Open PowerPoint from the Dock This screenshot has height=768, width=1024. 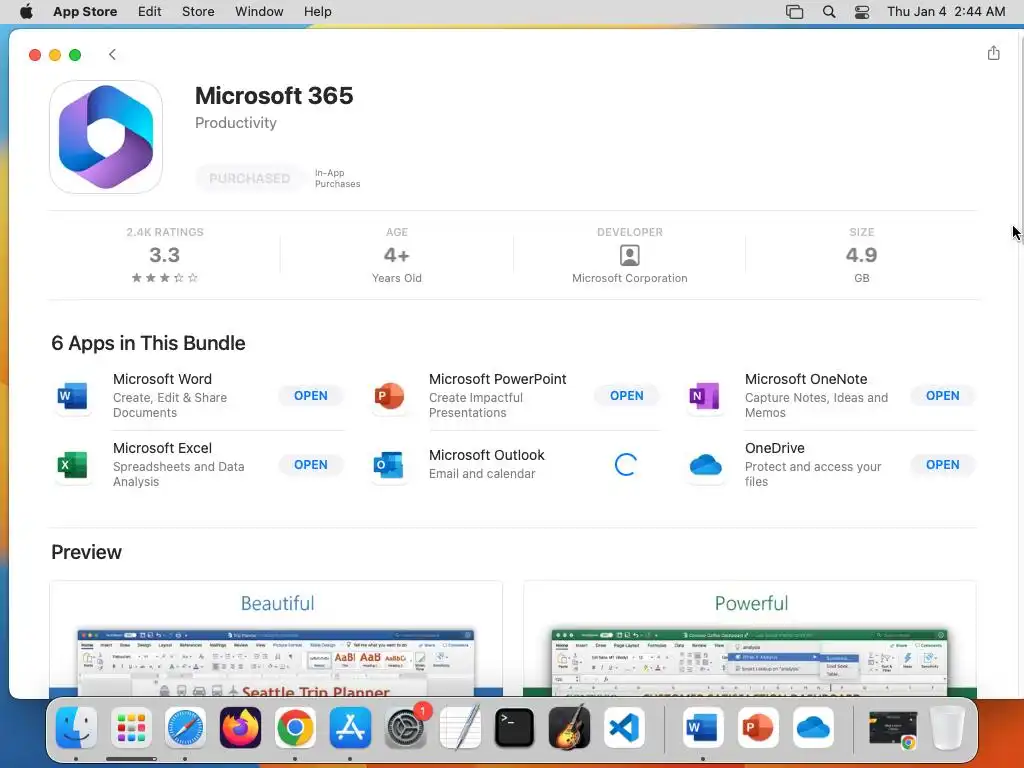pos(758,728)
